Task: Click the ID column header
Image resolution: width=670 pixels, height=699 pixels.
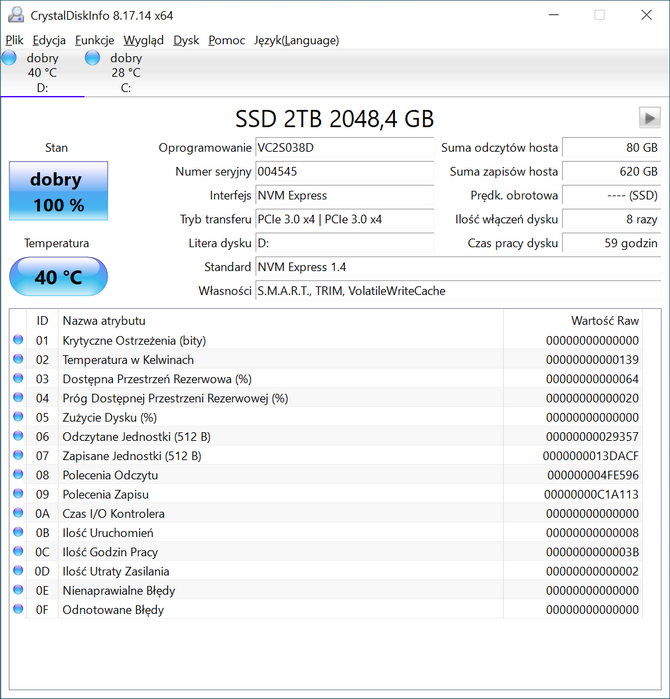Action: 42,321
